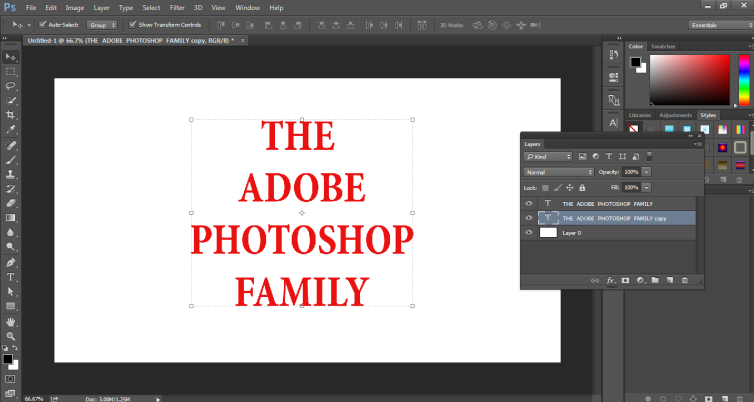Select the Brush tool
Screen dimensions: 754x402
11,160
